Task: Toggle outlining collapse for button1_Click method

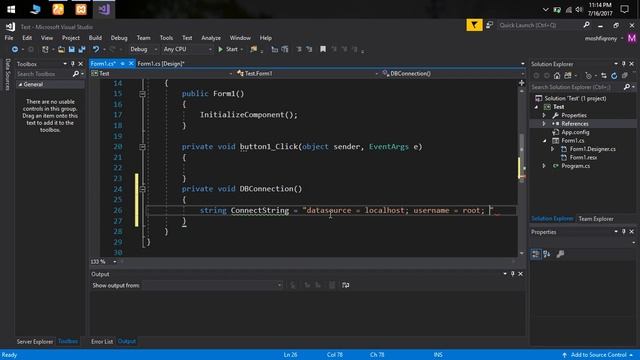Action: (x=142, y=147)
